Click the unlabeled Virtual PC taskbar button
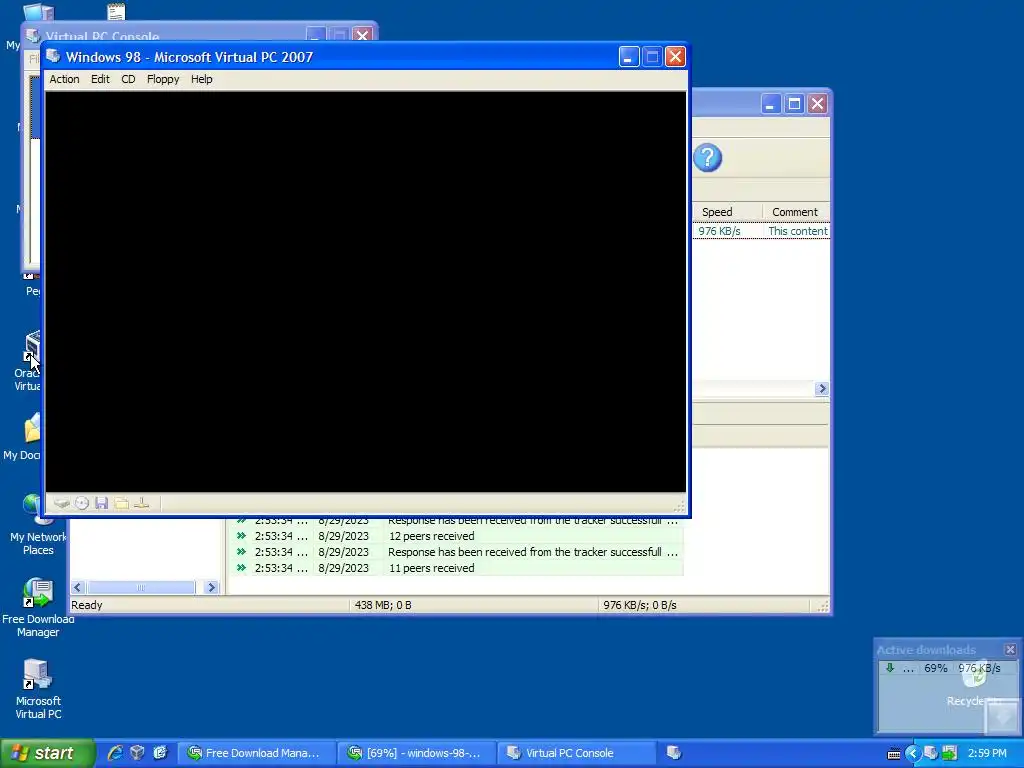Screen dimensions: 1024x768 [x=674, y=753]
